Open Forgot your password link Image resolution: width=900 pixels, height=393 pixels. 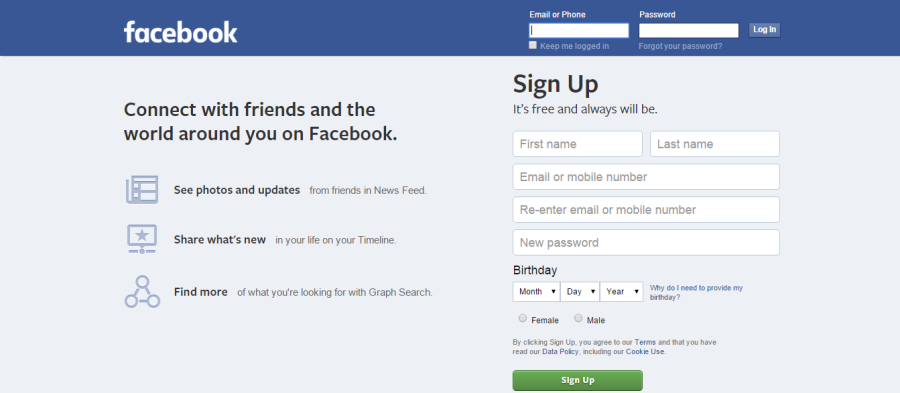tap(680, 46)
